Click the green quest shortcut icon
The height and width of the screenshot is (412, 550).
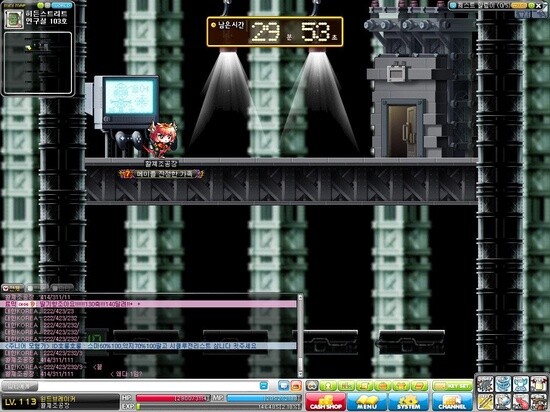click(x=364, y=386)
